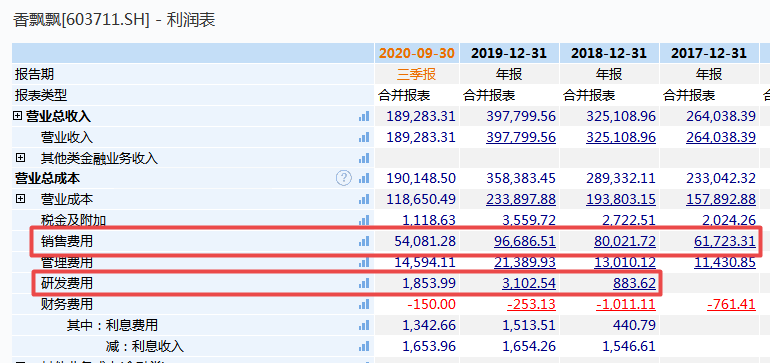The width and height of the screenshot is (770, 363).
Task: Click the 报表类型 row label
Action: [x=41, y=95]
